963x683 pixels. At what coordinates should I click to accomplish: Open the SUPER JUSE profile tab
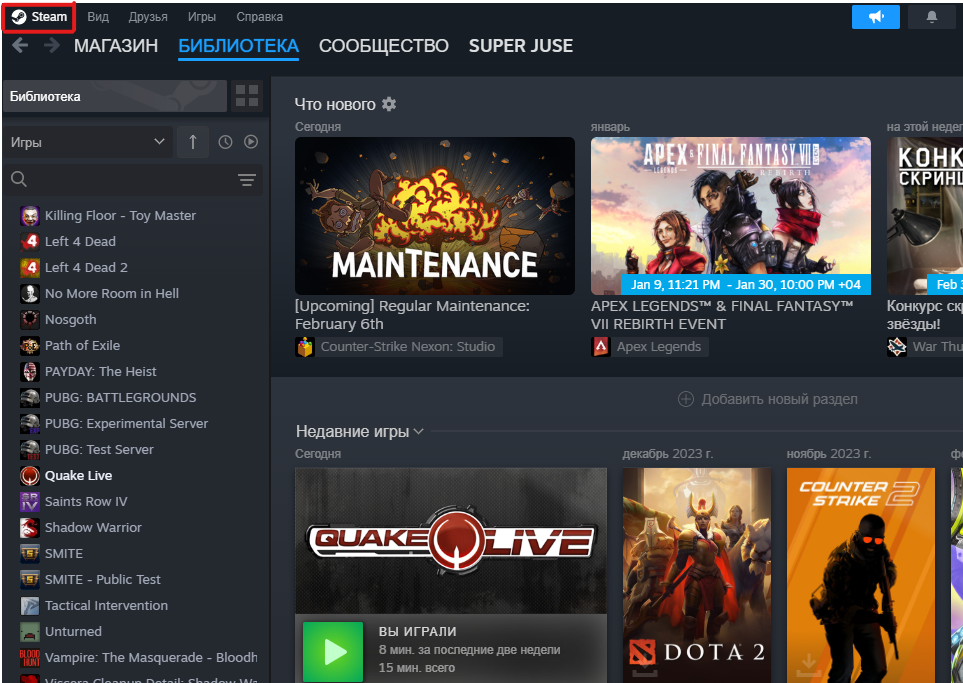point(521,45)
